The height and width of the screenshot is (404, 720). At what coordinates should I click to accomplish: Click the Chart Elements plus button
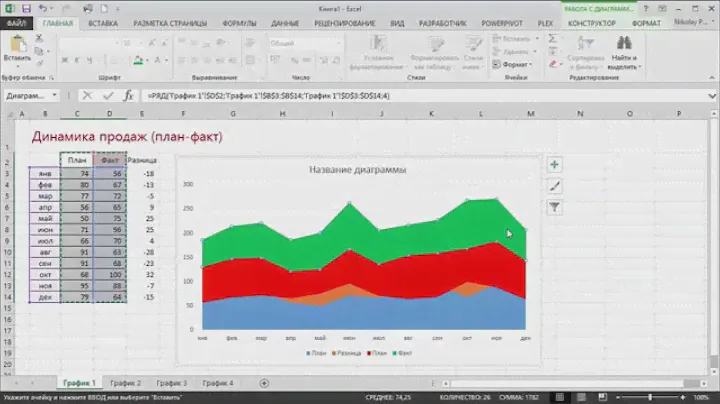555,164
